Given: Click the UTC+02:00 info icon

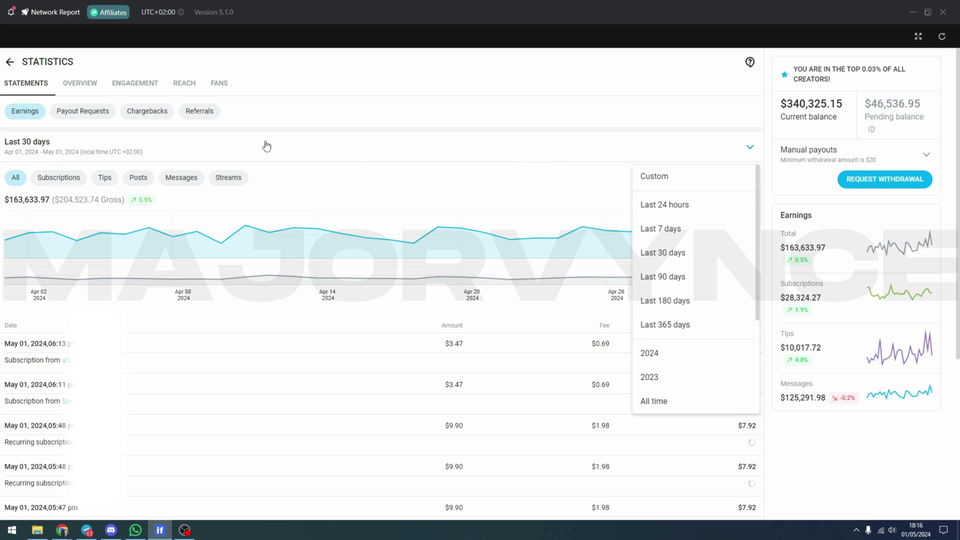Looking at the screenshot, I should pos(181,12).
